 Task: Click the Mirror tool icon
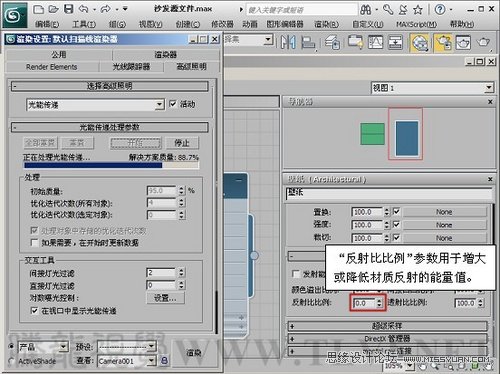tap(288, 42)
